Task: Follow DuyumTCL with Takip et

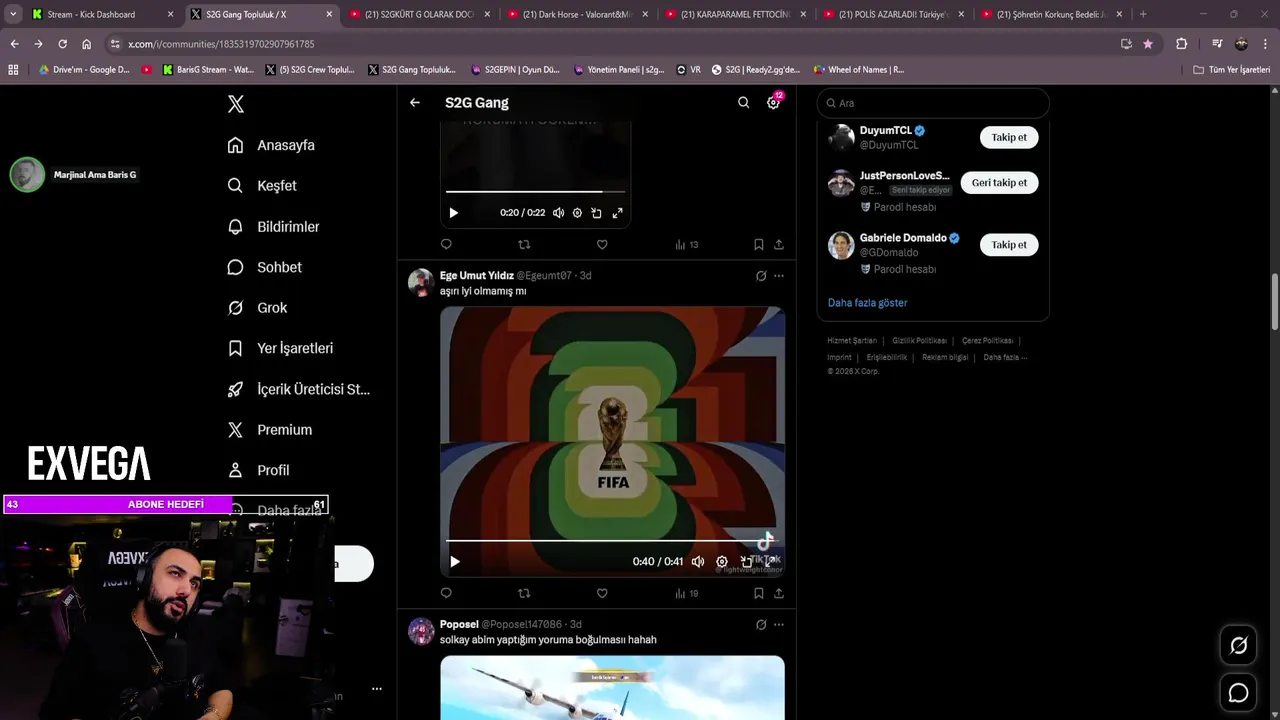Action: click(x=1009, y=137)
